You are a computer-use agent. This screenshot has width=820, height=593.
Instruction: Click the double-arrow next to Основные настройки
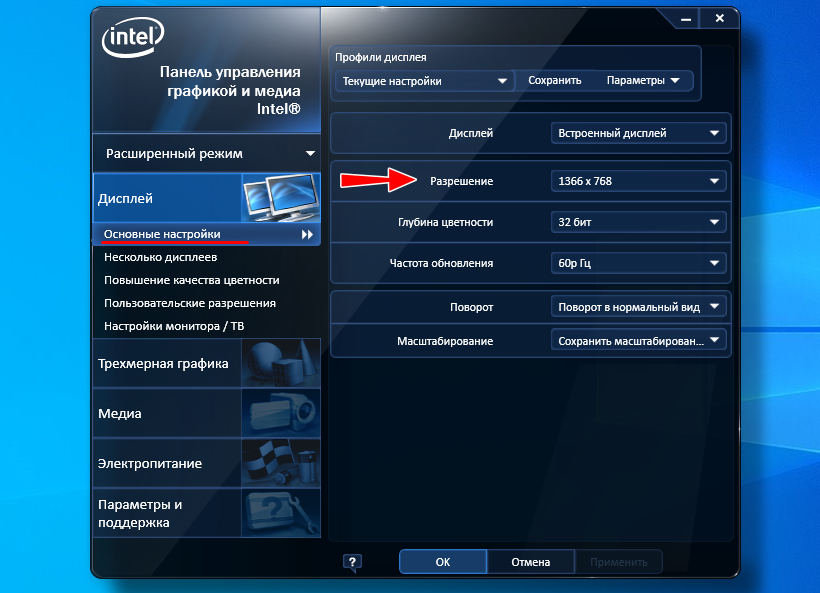click(x=308, y=235)
